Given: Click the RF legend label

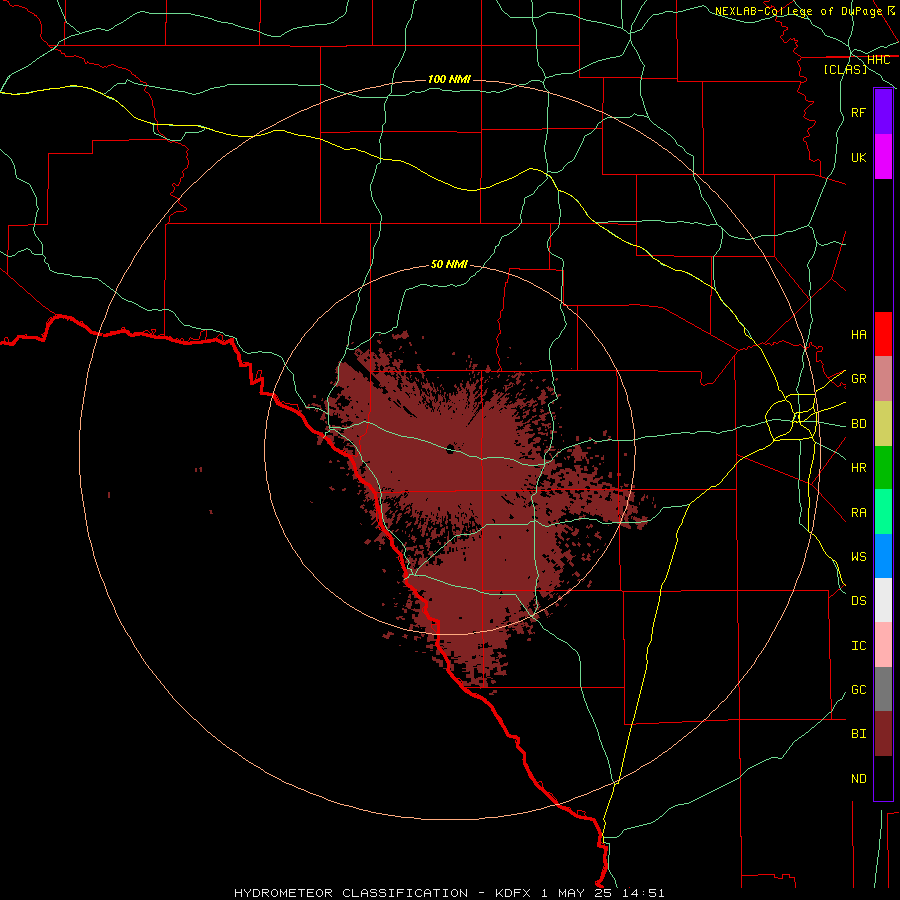Looking at the screenshot, I should coord(859,112).
